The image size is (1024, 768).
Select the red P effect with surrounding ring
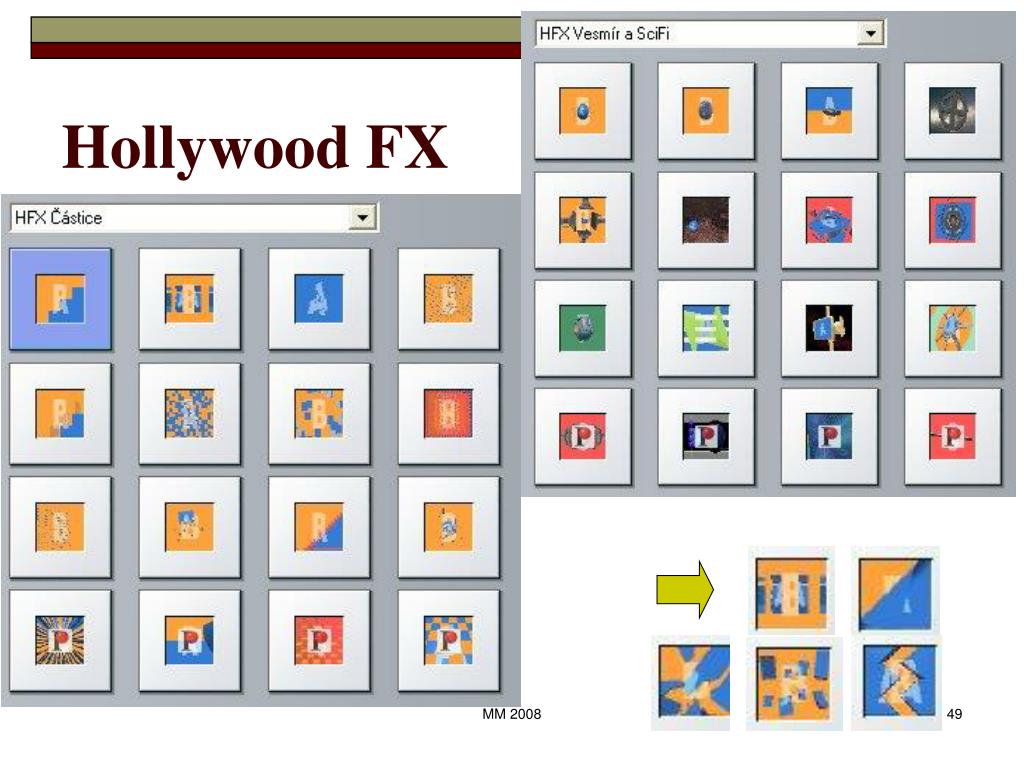click(583, 437)
